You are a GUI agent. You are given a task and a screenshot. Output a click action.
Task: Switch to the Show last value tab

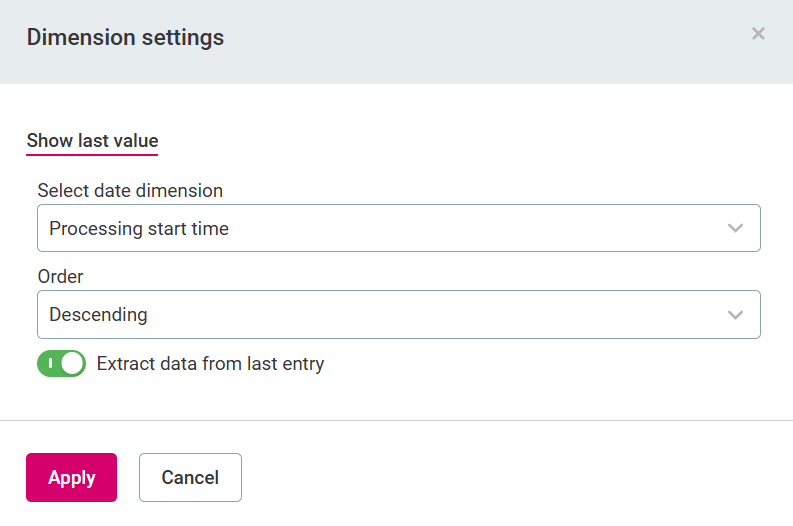[x=92, y=141]
